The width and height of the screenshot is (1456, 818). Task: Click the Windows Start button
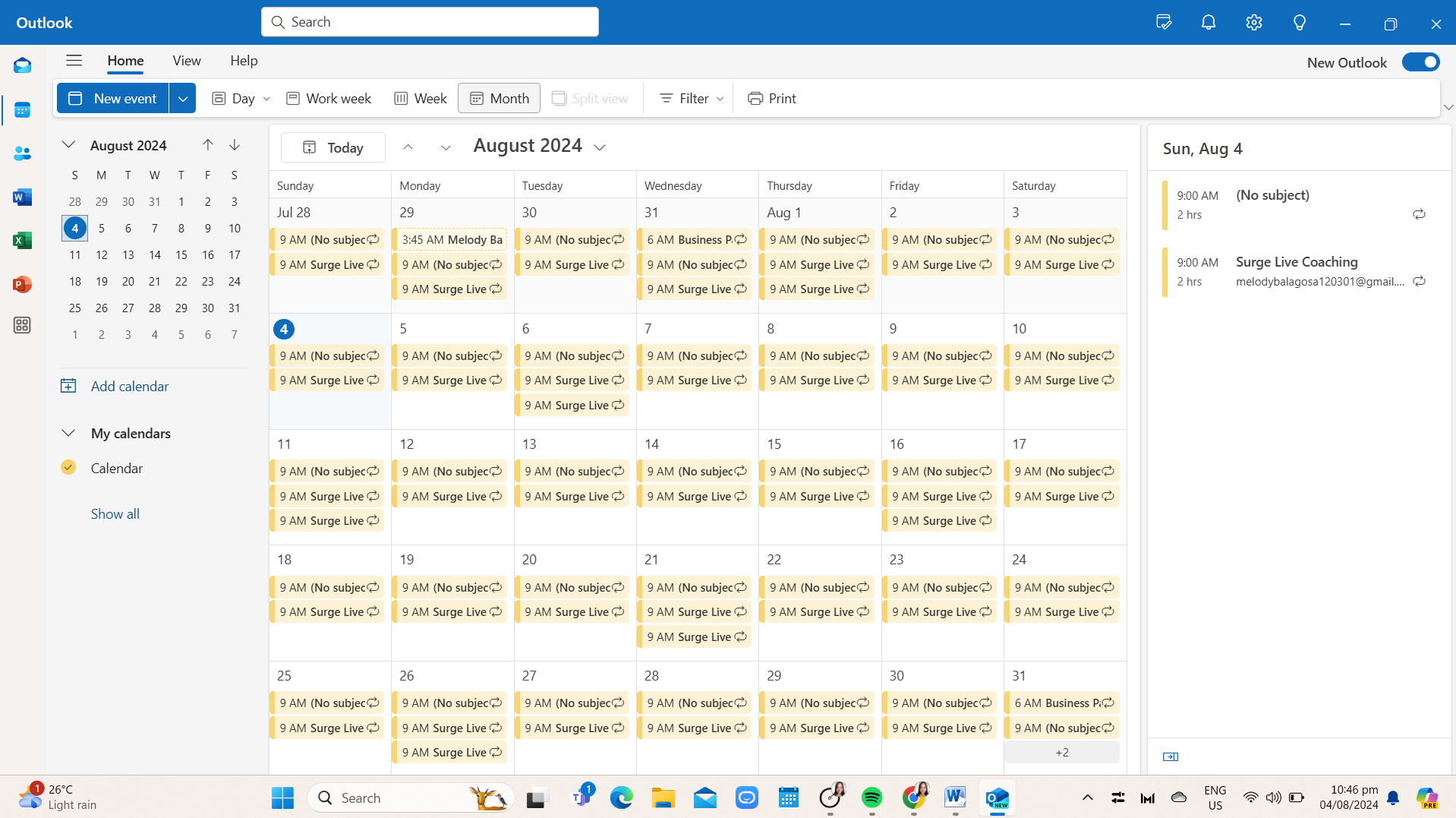tap(282, 797)
